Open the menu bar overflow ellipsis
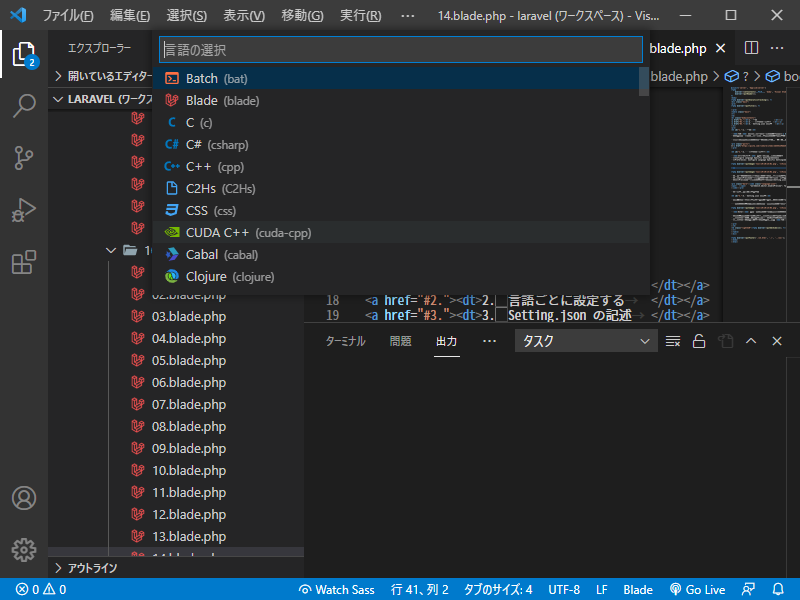Screen dimensions: 800x600 click(408, 15)
